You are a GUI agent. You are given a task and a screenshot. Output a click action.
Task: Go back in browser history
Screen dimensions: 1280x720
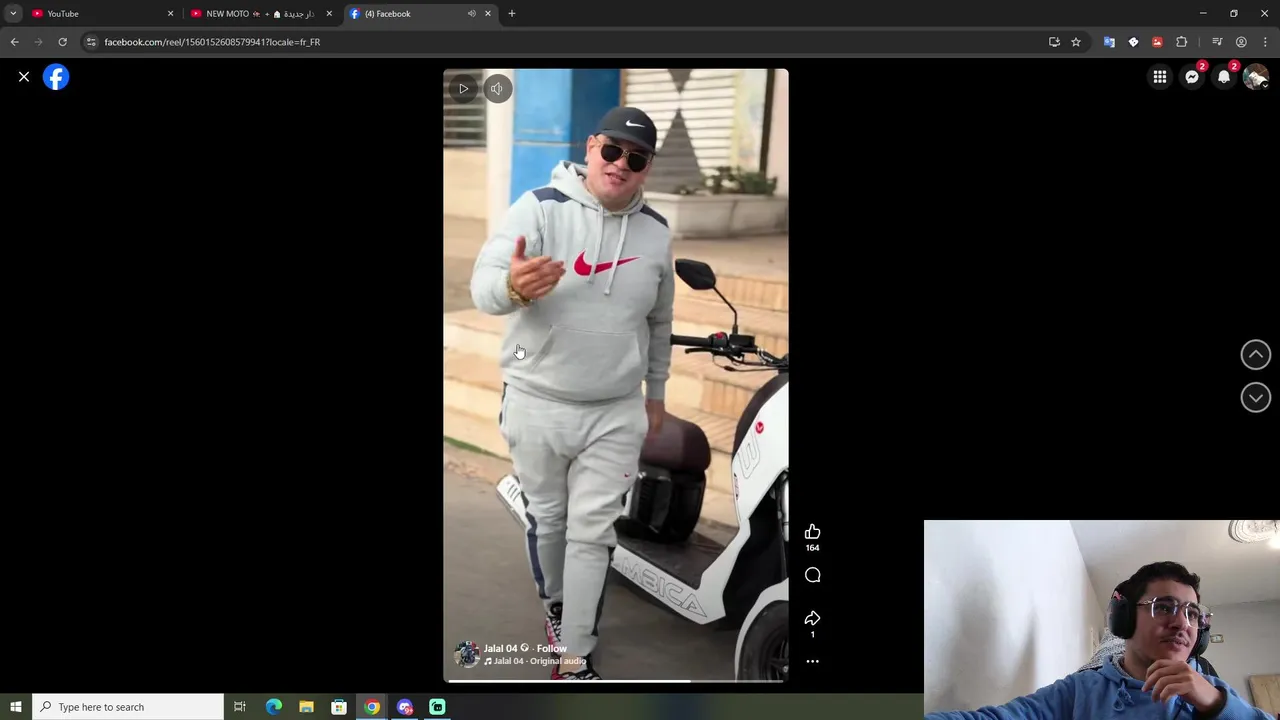[14, 42]
